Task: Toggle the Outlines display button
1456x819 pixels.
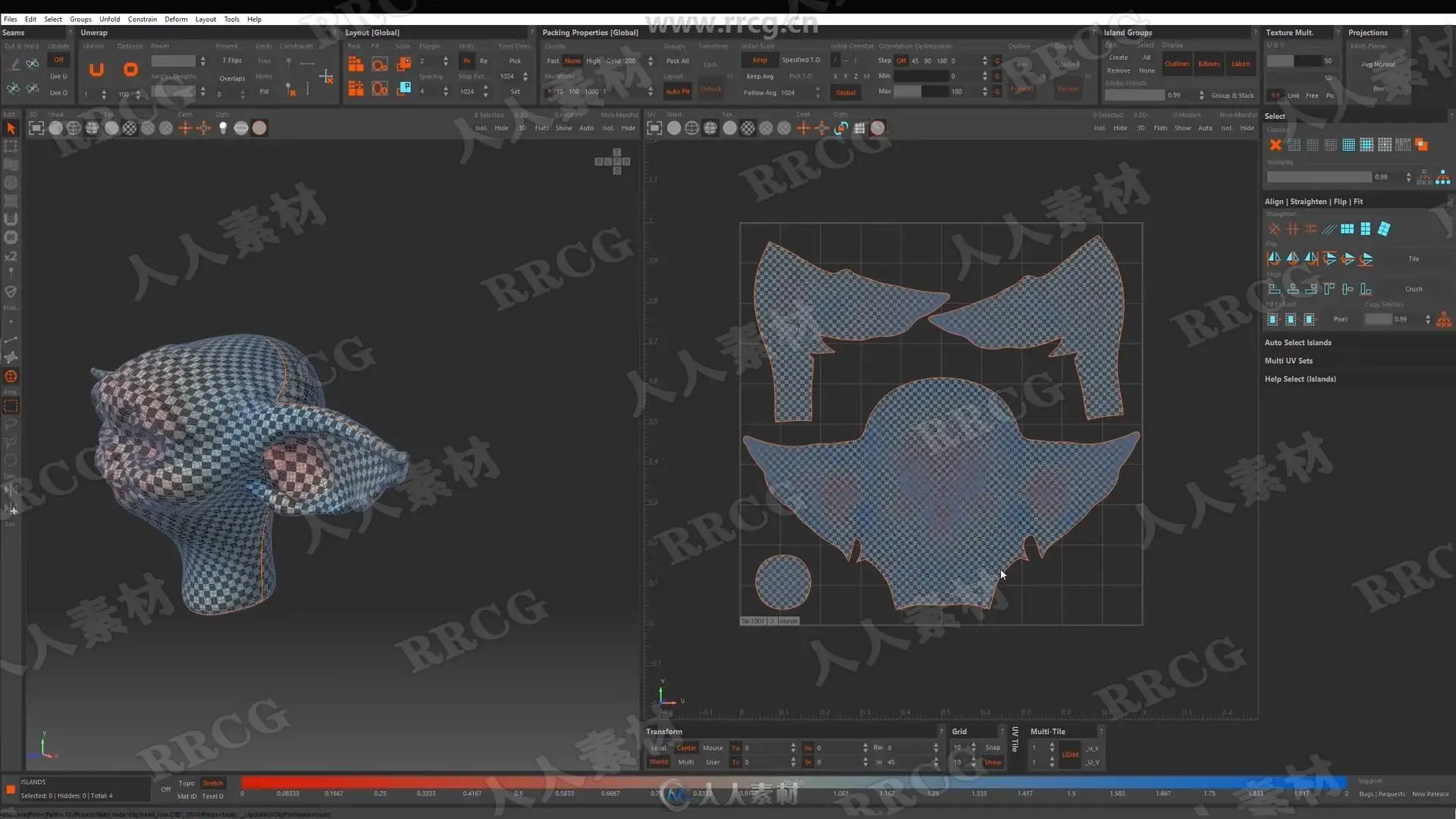Action: tap(1177, 64)
